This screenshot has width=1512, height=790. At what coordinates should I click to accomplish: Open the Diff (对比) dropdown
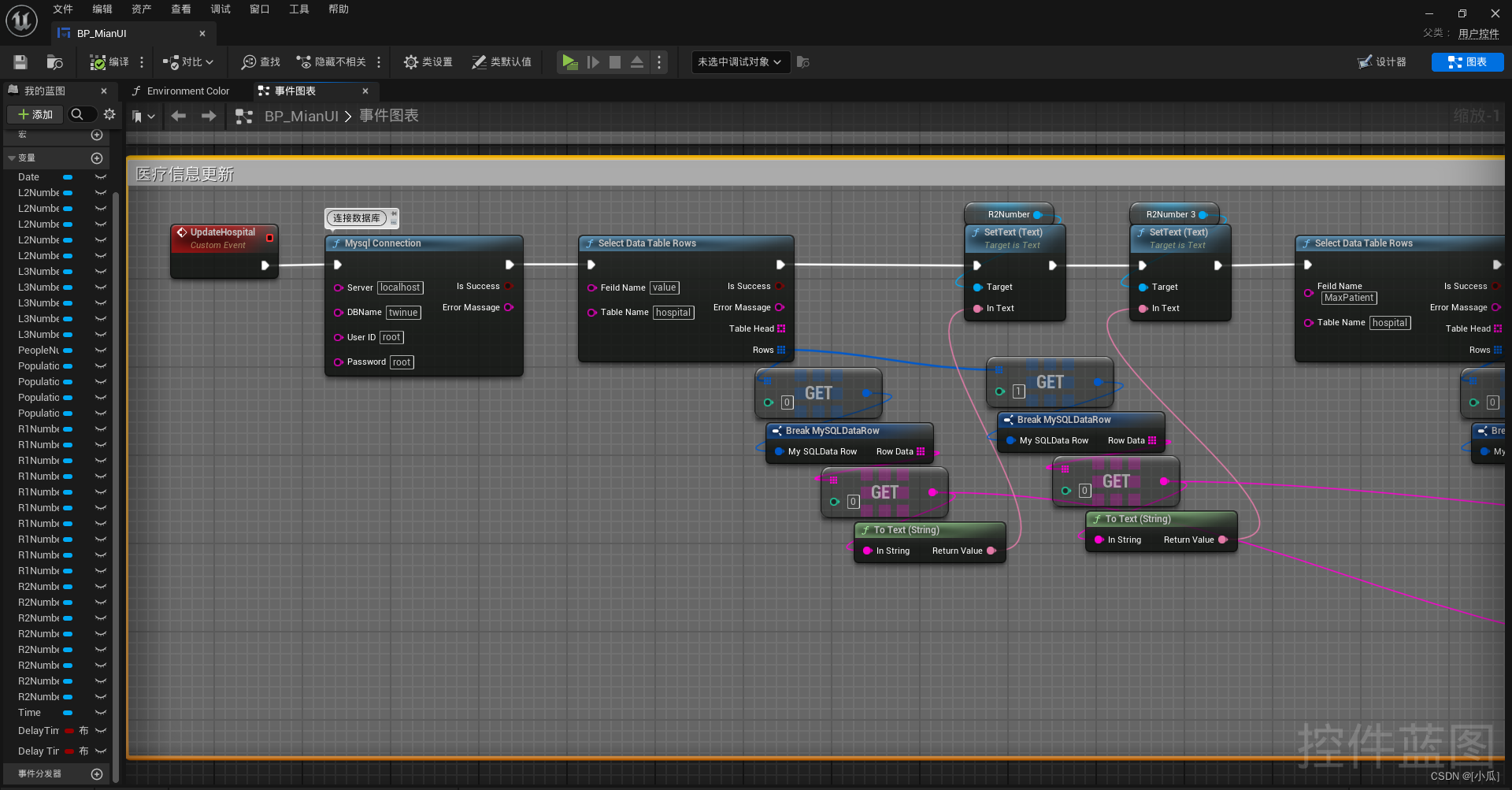188,62
